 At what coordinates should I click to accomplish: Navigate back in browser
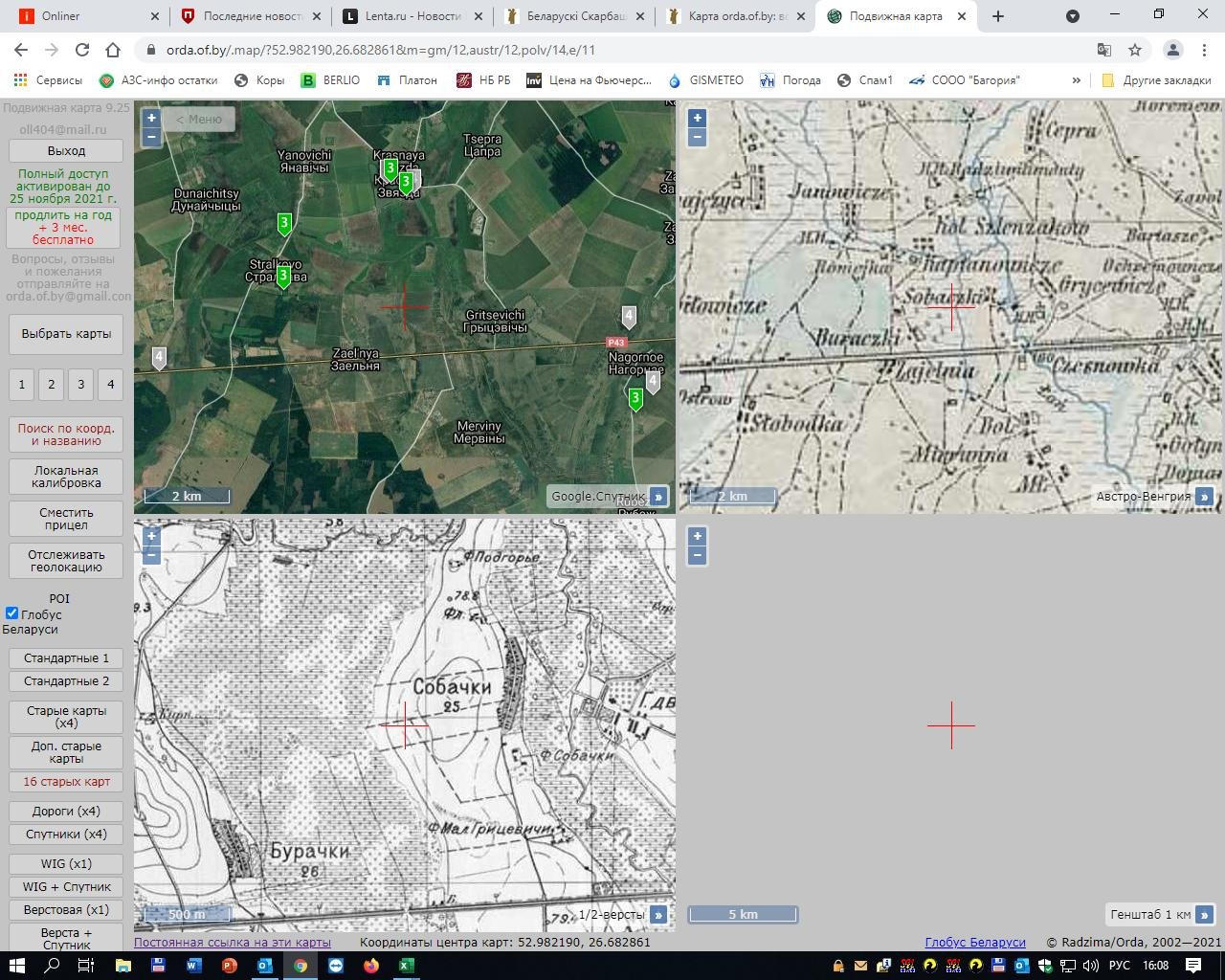[x=21, y=50]
